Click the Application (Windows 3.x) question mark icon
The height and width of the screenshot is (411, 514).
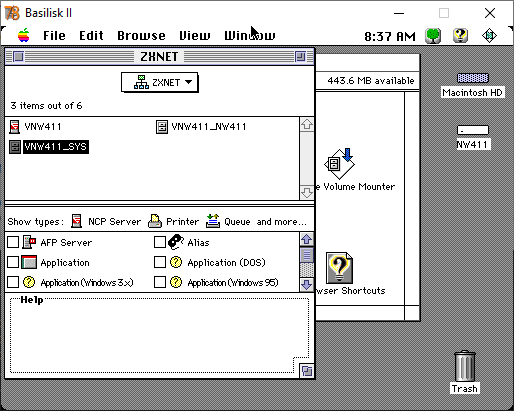tap(29, 282)
